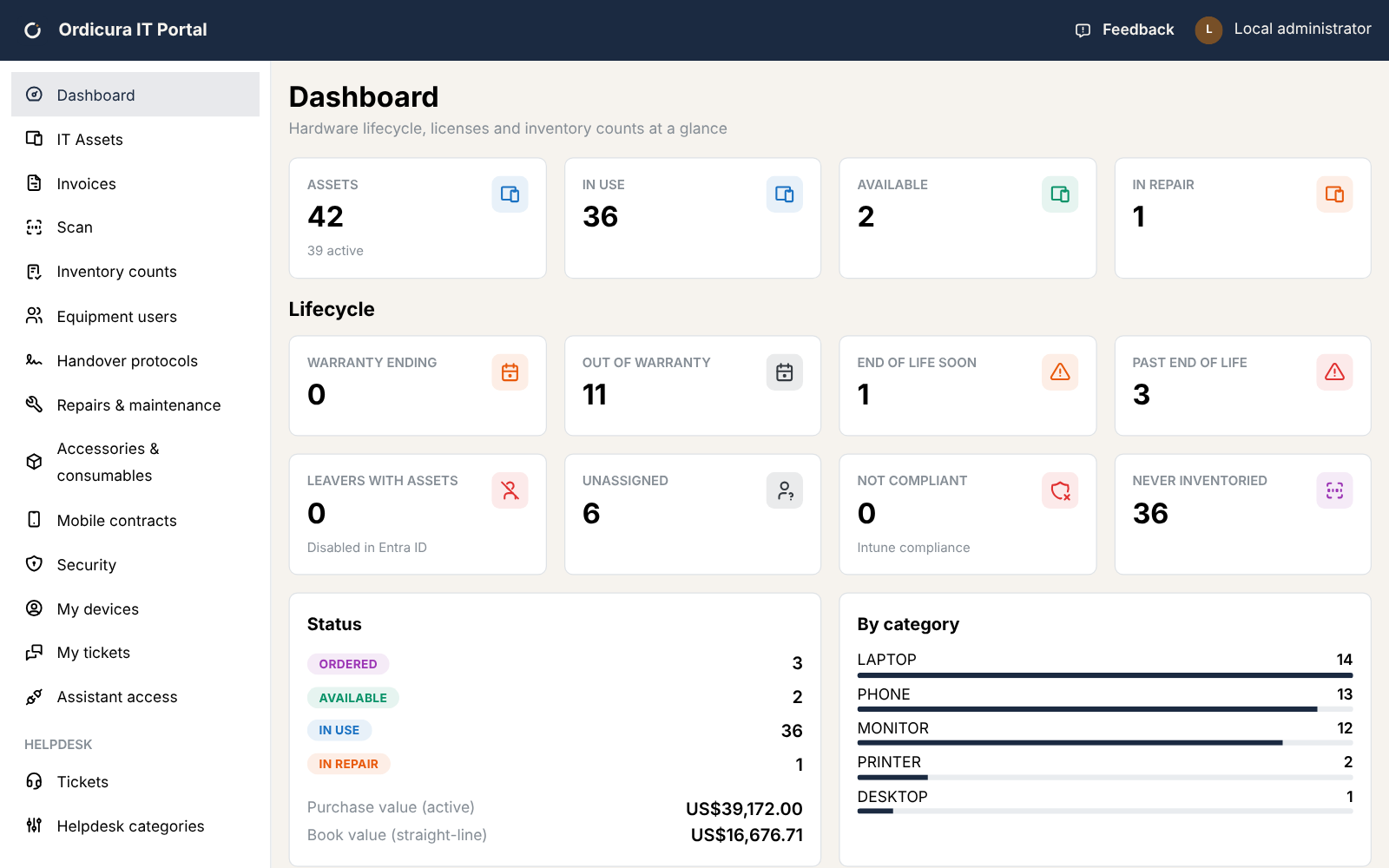Click the AVAILABLE status badge

[x=353, y=698]
